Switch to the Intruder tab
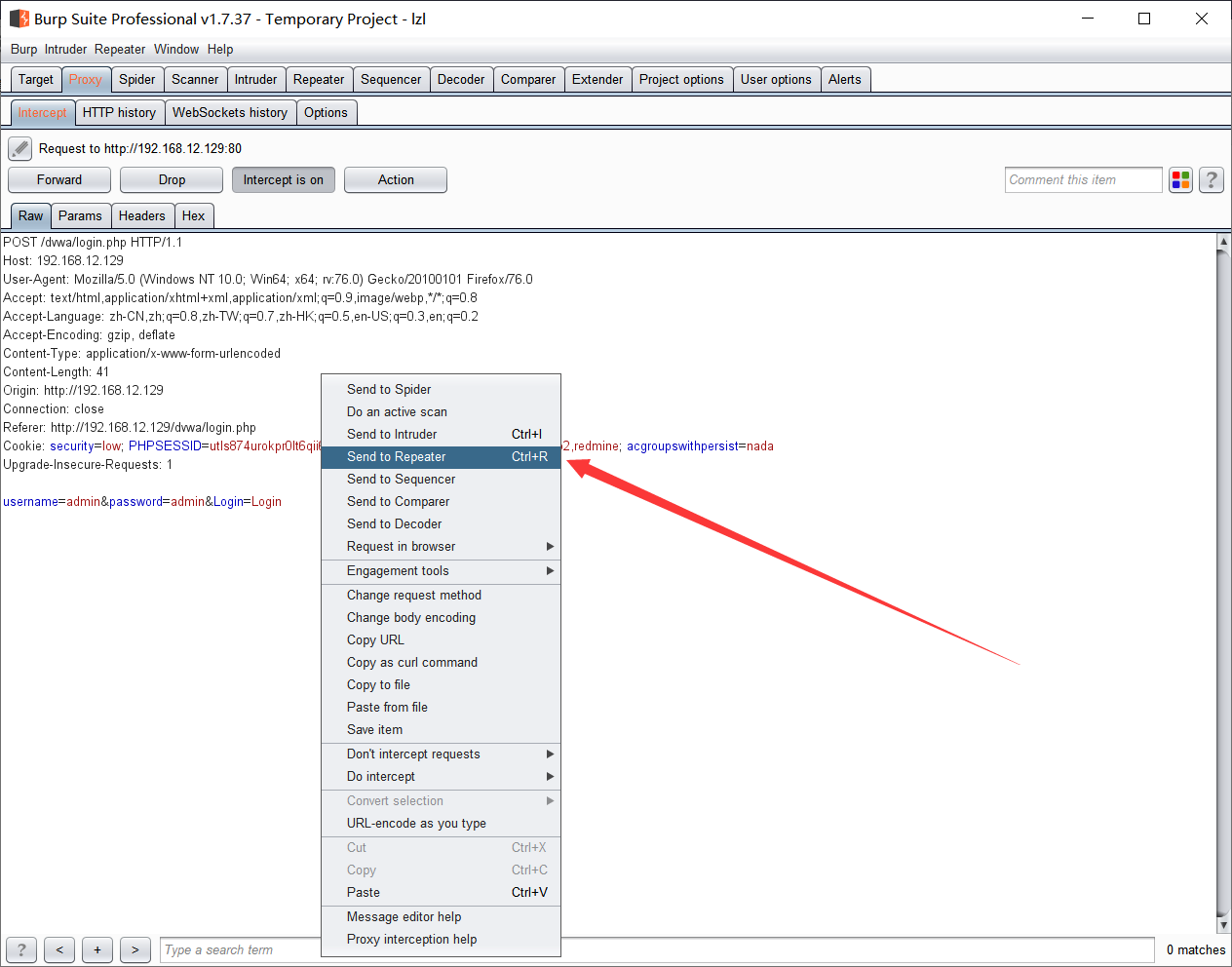 [256, 80]
